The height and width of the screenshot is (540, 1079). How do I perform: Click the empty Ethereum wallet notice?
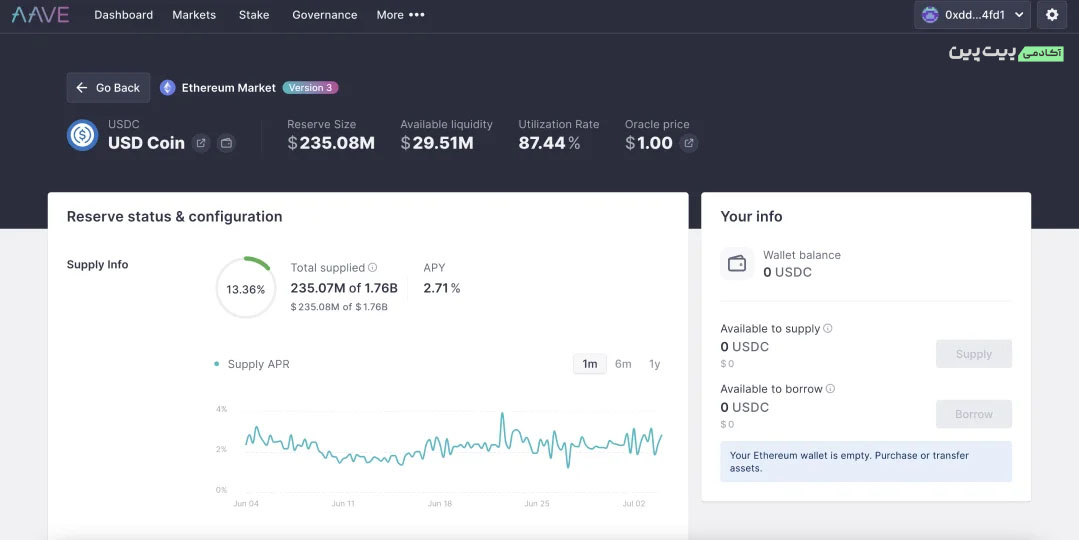coord(866,462)
